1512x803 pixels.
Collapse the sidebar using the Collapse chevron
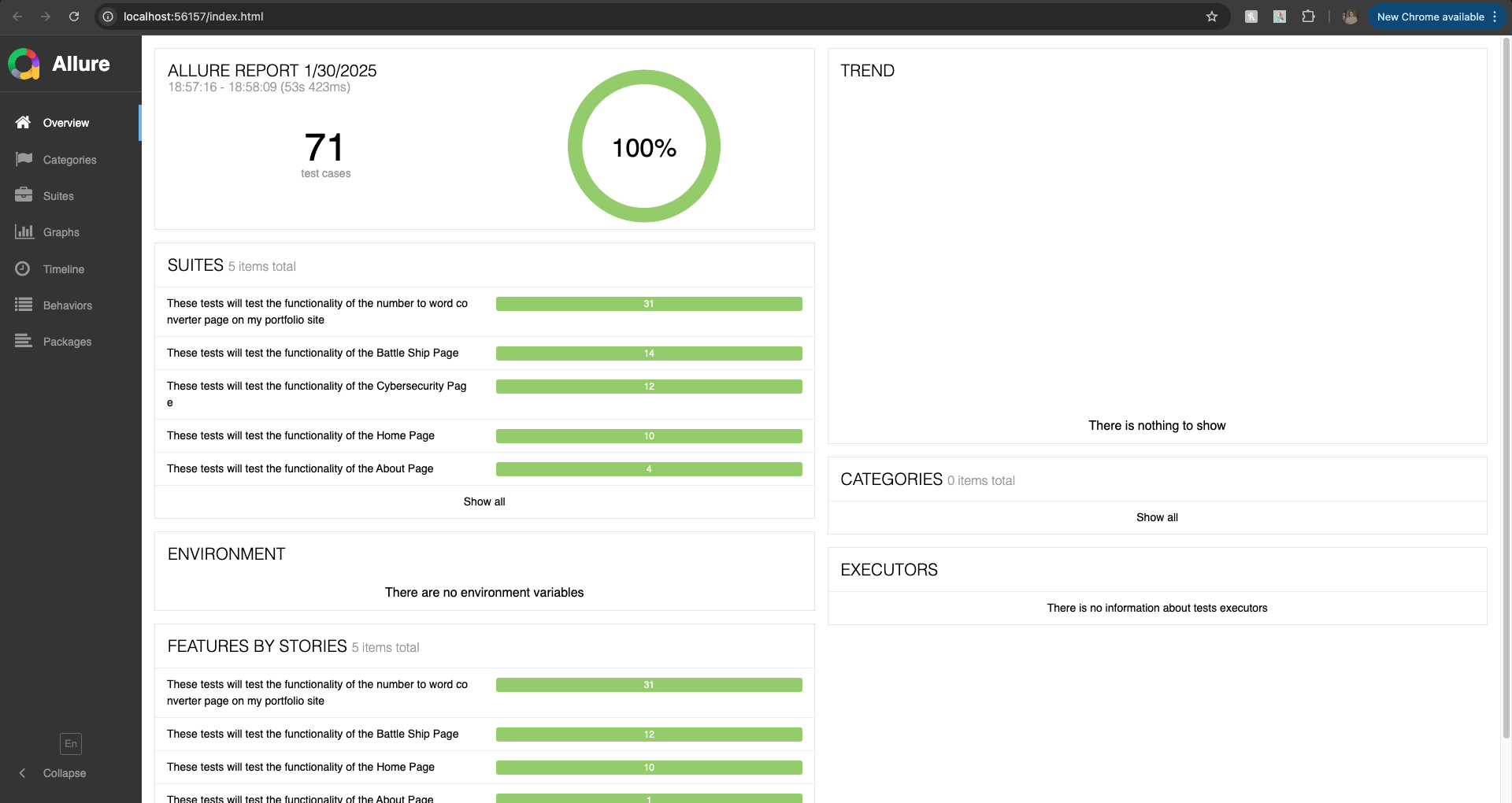click(23, 773)
